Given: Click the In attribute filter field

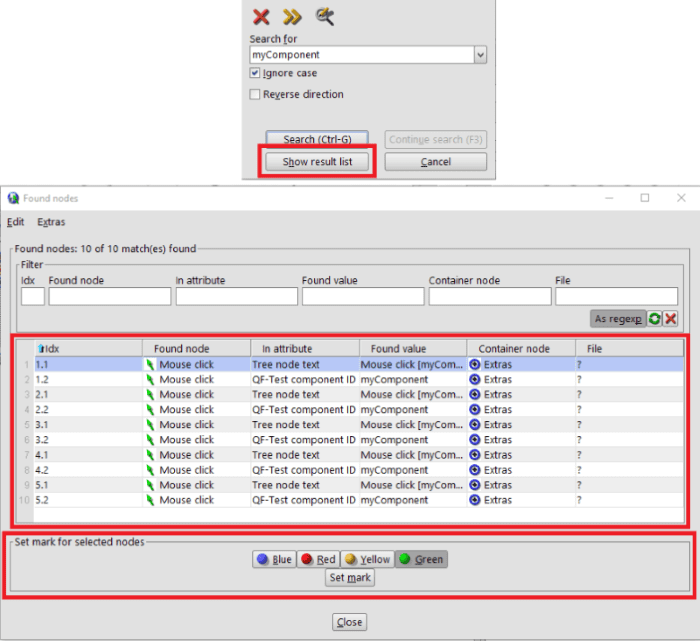Looking at the screenshot, I should (237, 296).
